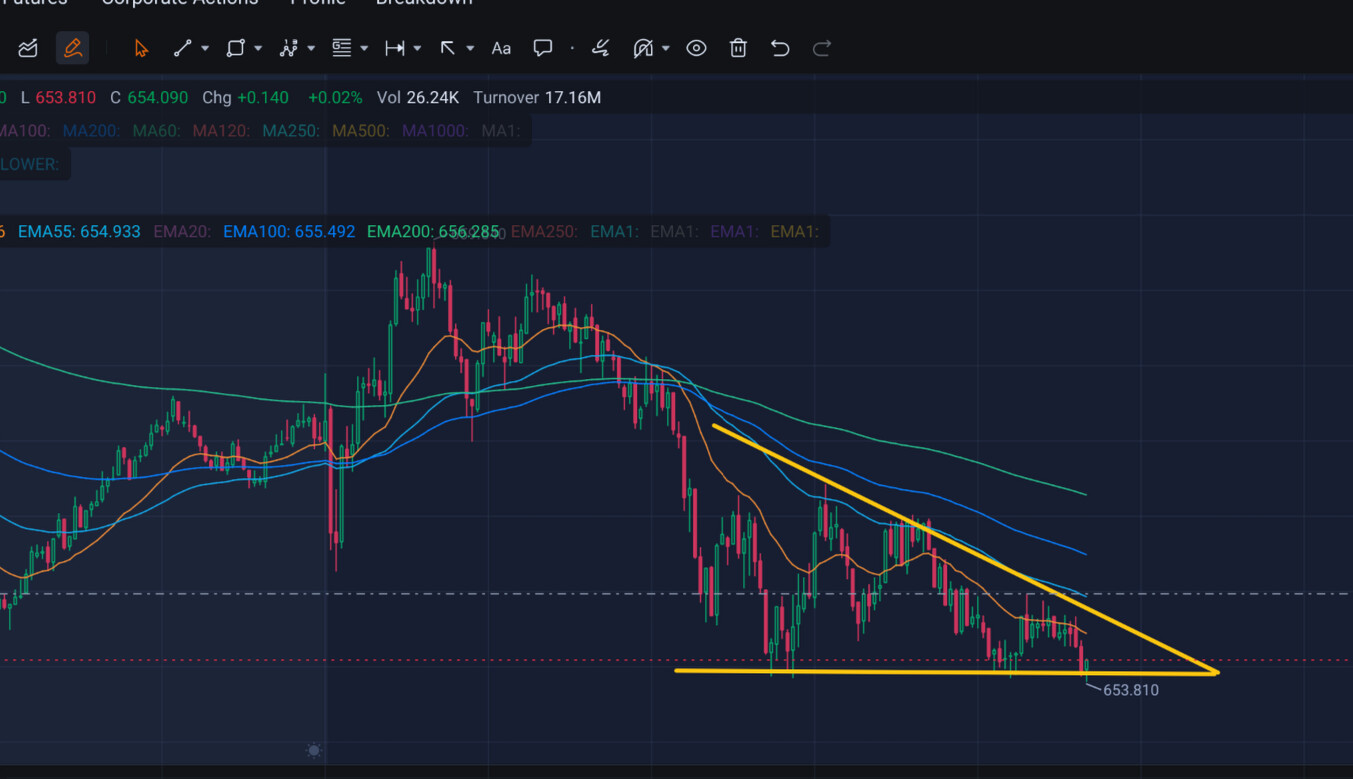
Task: Click the sun marker on the time axis
Action: tap(314, 750)
